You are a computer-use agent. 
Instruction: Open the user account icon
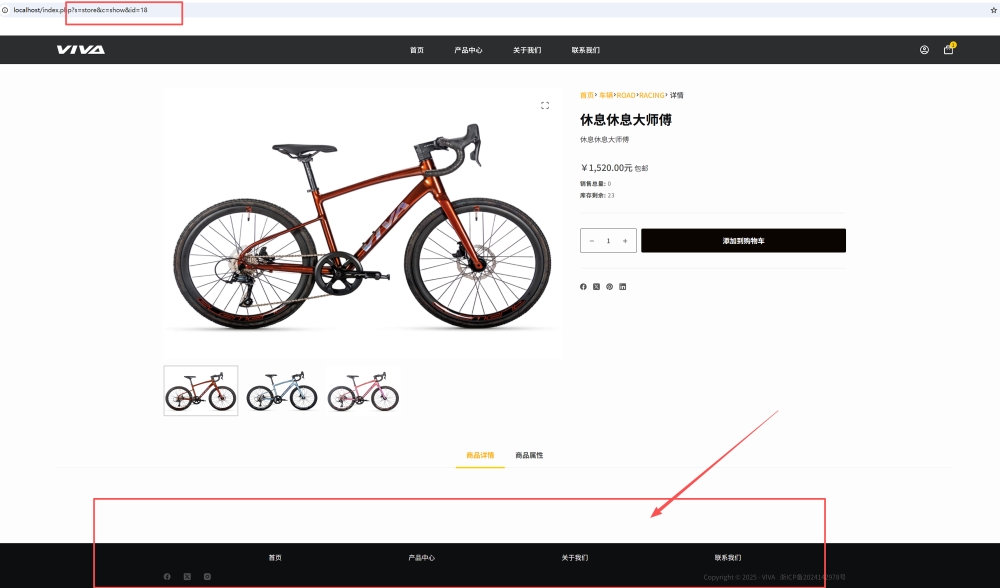point(924,50)
